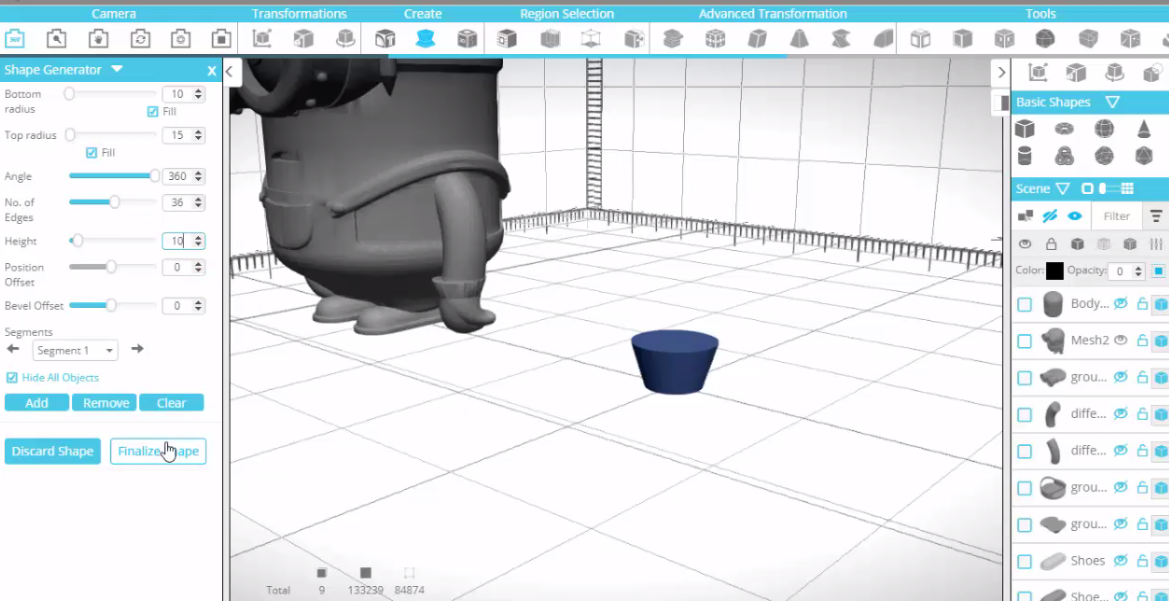Add a cube from Basic Shapes
The width and height of the screenshot is (1169, 601).
[x=1024, y=129]
